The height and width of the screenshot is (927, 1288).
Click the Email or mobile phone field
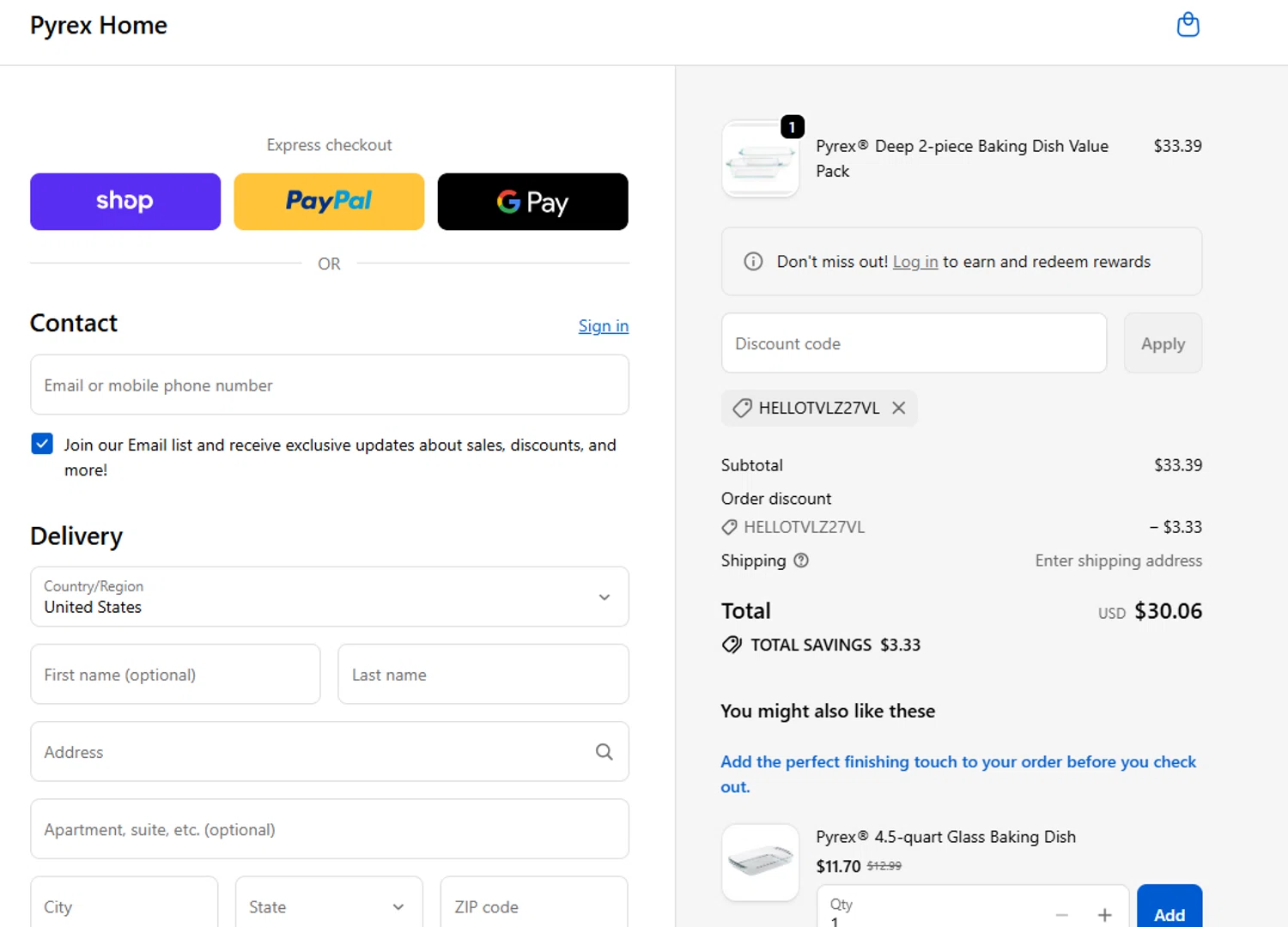click(x=330, y=385)
